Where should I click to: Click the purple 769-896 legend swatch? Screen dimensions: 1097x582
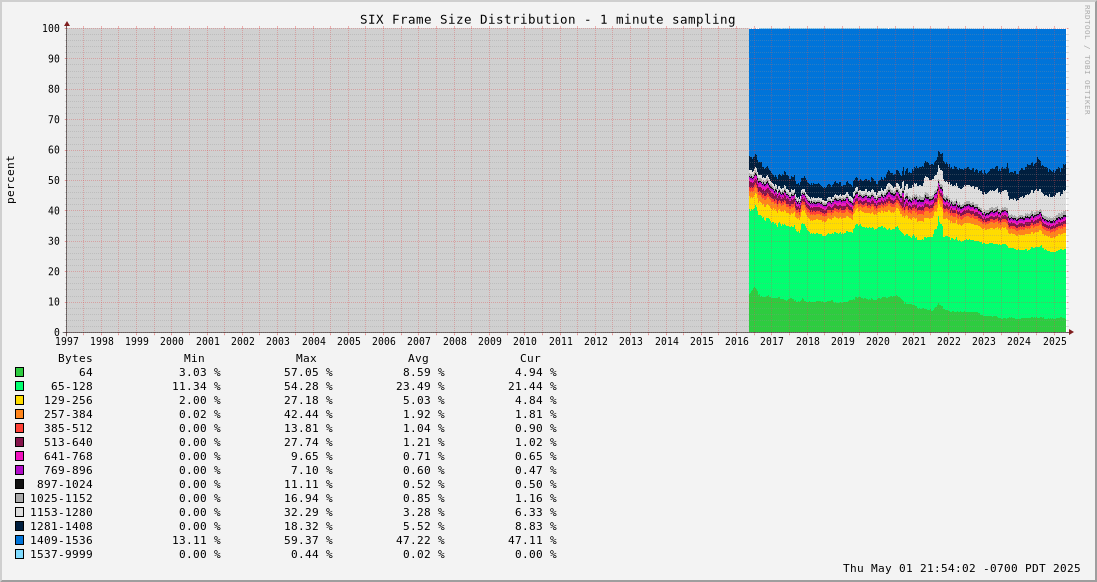coord(20,470)
